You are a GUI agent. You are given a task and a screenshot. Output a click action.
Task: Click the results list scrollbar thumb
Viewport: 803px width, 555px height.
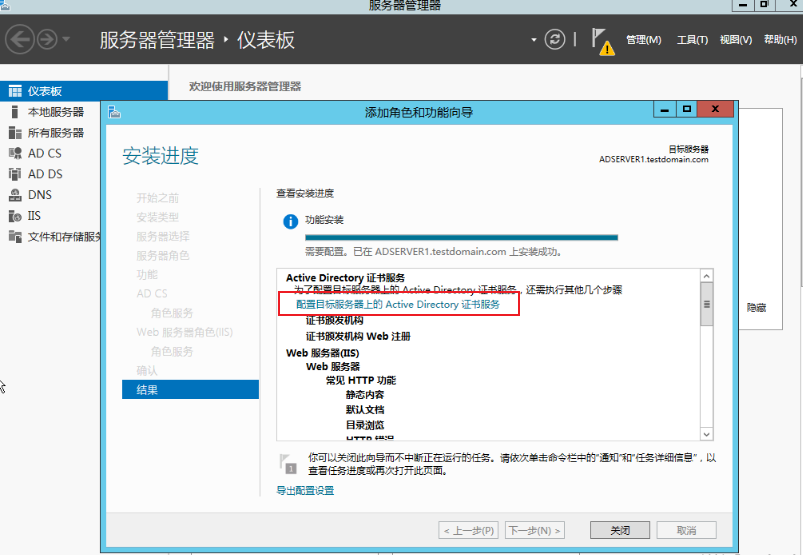(x=707, y=304)
